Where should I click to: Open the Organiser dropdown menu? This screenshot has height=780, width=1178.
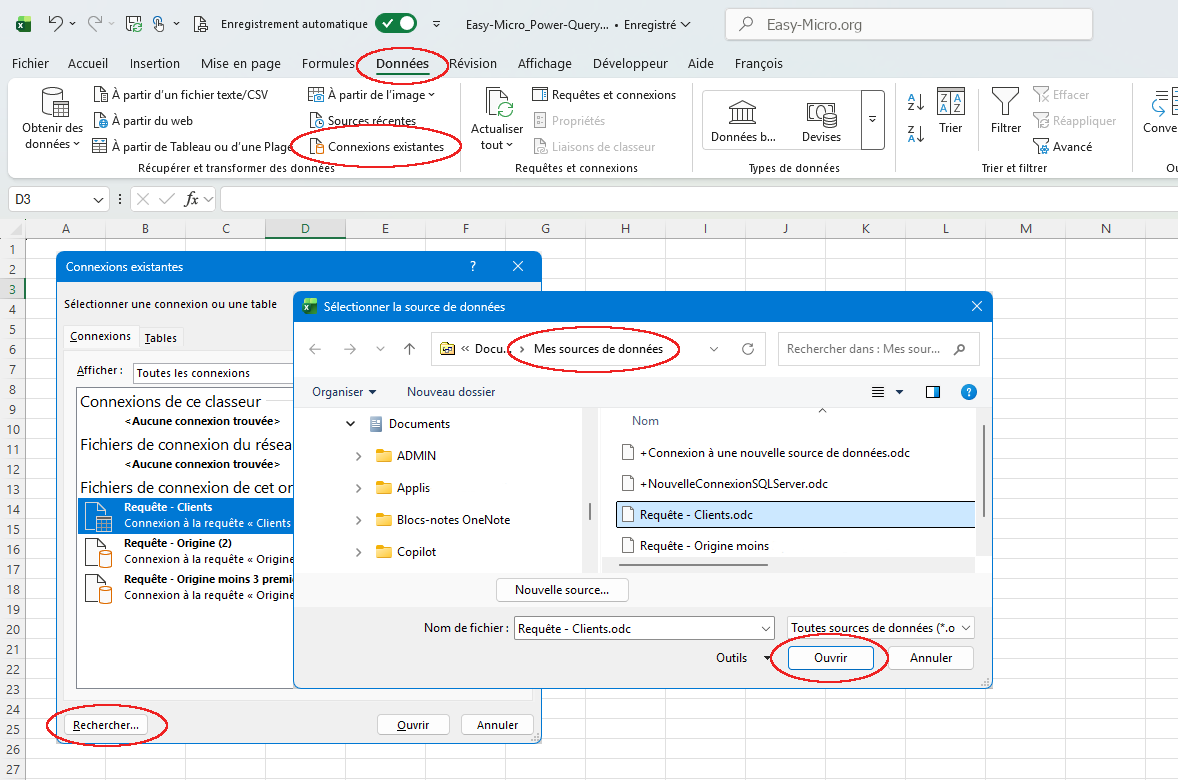pos(344,392)
